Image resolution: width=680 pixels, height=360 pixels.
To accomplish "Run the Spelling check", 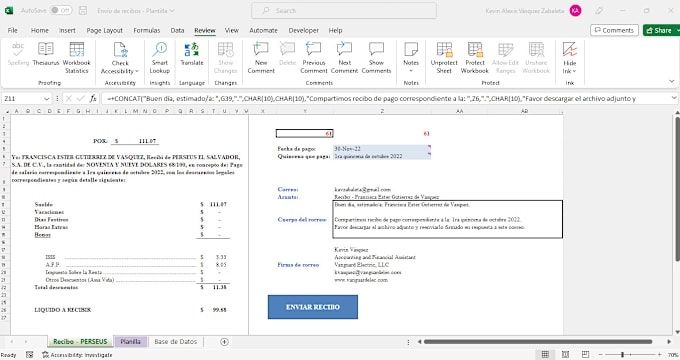I will pos(18,54).
